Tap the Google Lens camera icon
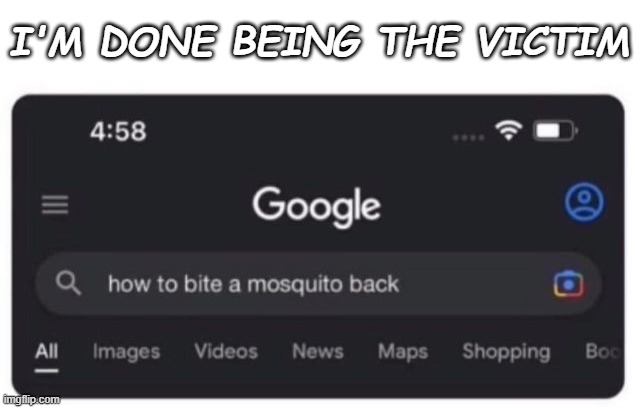Screen dimensions: 640x408 coord(568,284)
